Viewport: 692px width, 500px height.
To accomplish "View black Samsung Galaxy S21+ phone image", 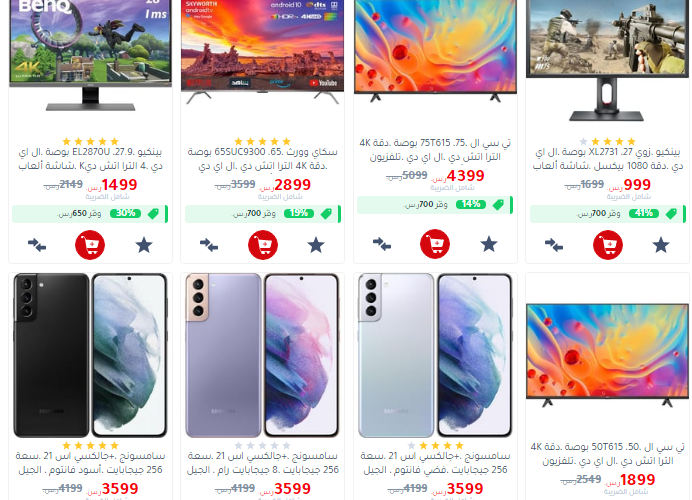I will (90, 355).
